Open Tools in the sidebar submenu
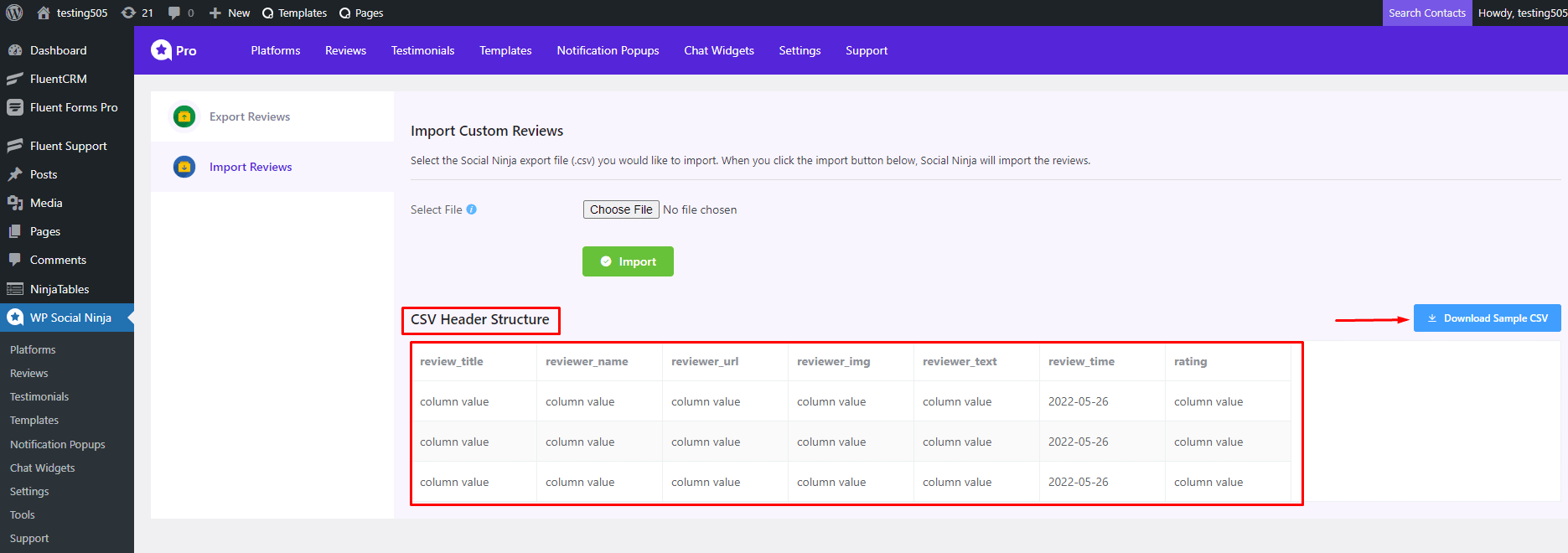 [23, 514]
